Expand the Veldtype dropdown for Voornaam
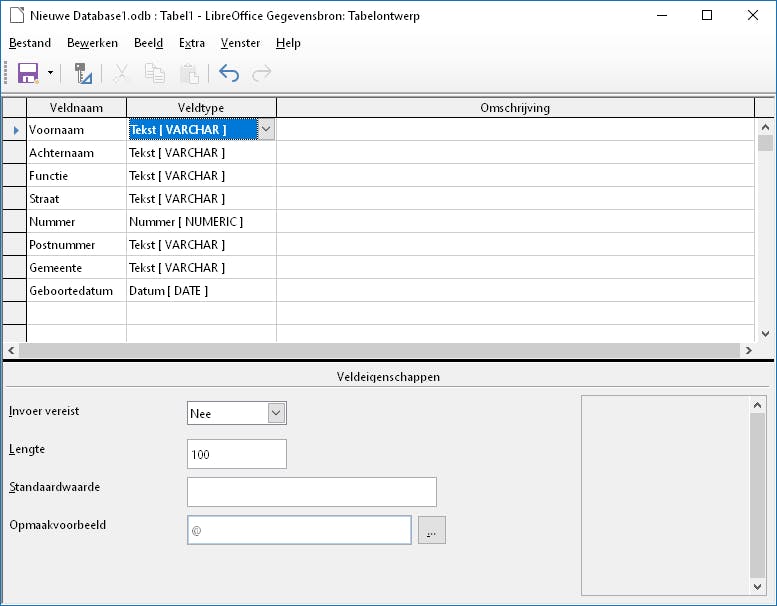The height and width of the screenshot is (606, 777). pyautogui.click(x=266, y=129)
